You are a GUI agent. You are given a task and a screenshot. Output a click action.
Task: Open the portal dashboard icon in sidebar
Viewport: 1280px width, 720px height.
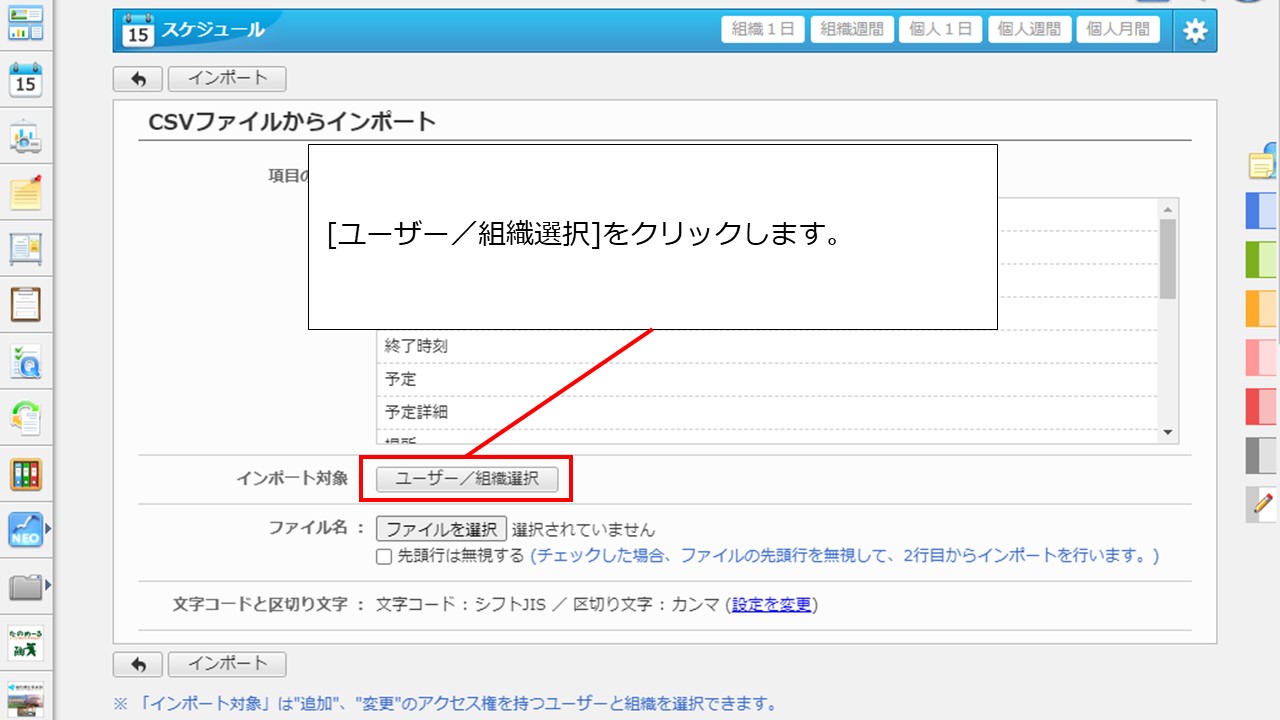26,22
